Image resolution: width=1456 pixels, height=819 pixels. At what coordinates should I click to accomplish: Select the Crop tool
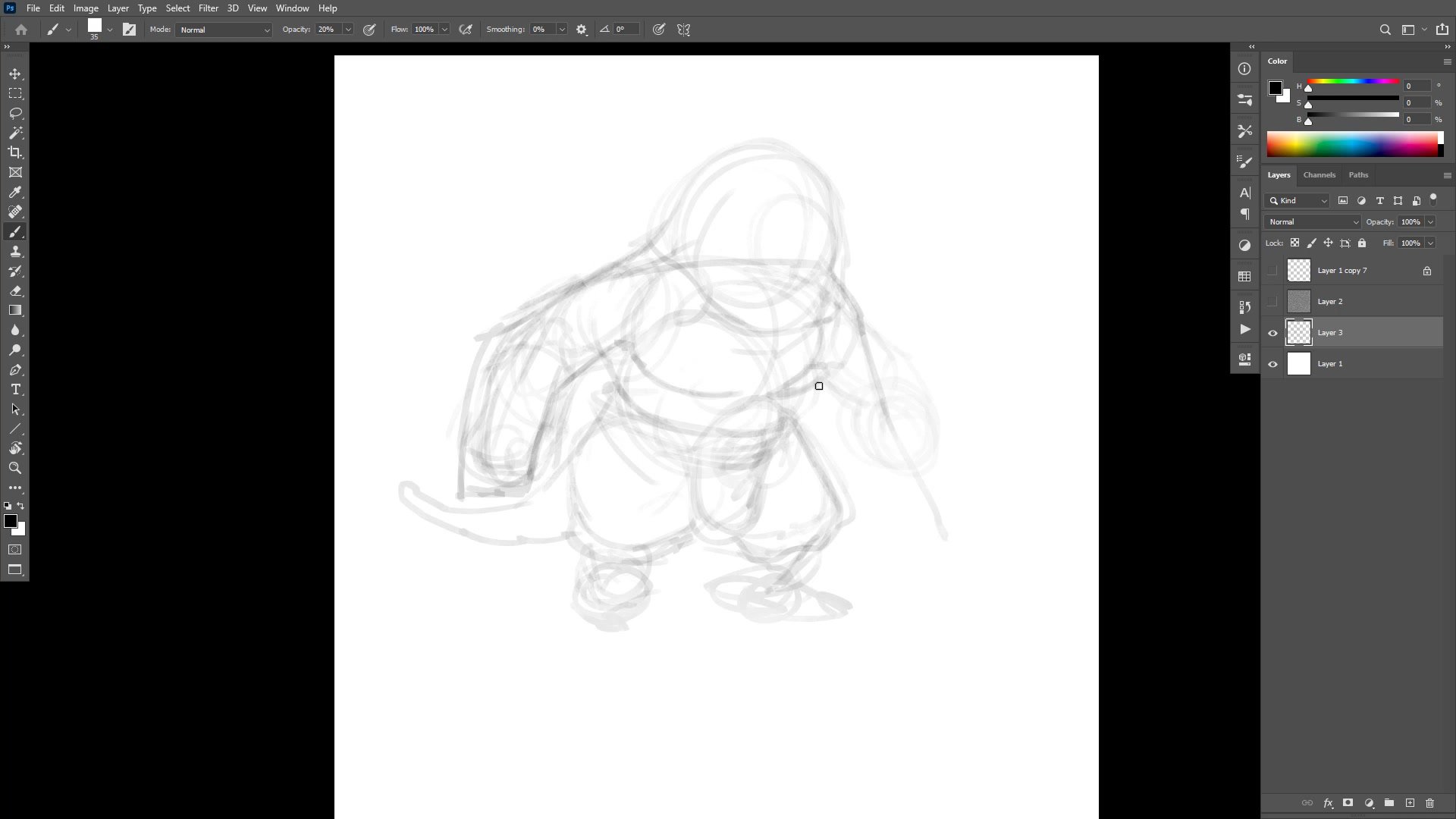(15, 152)
